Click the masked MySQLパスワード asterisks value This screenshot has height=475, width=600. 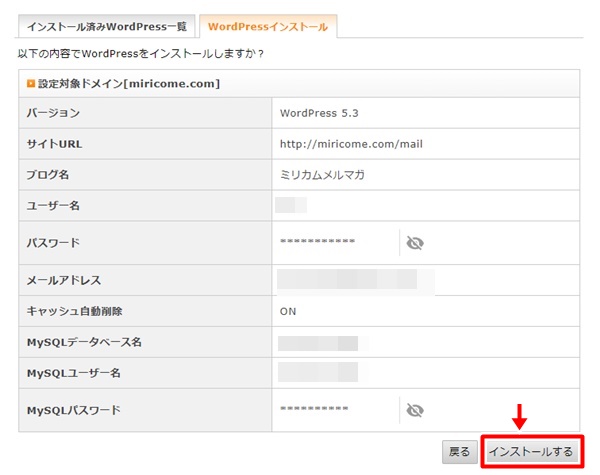coord(314,408)
